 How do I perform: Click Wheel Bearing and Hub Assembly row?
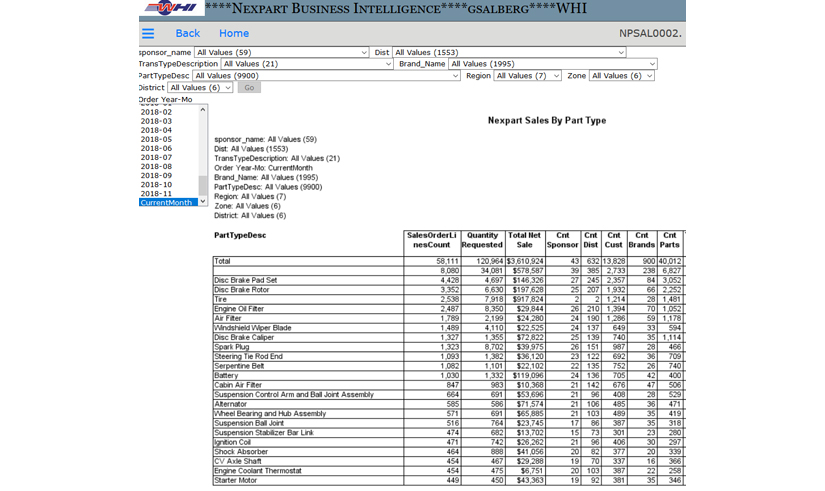pyautogui.click(x=447, y=414)
